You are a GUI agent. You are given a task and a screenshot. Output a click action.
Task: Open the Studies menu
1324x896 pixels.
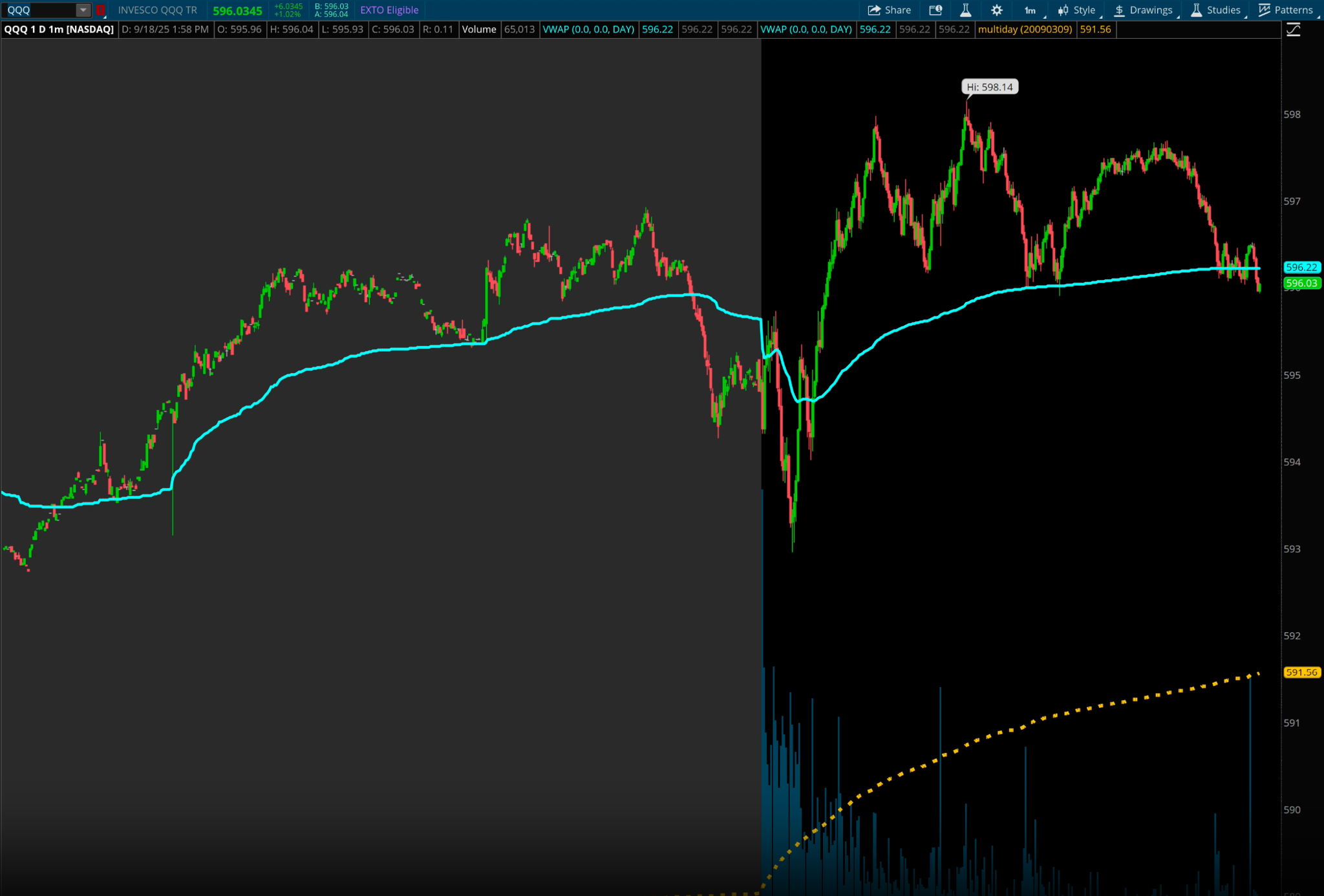pos(1215,10)
